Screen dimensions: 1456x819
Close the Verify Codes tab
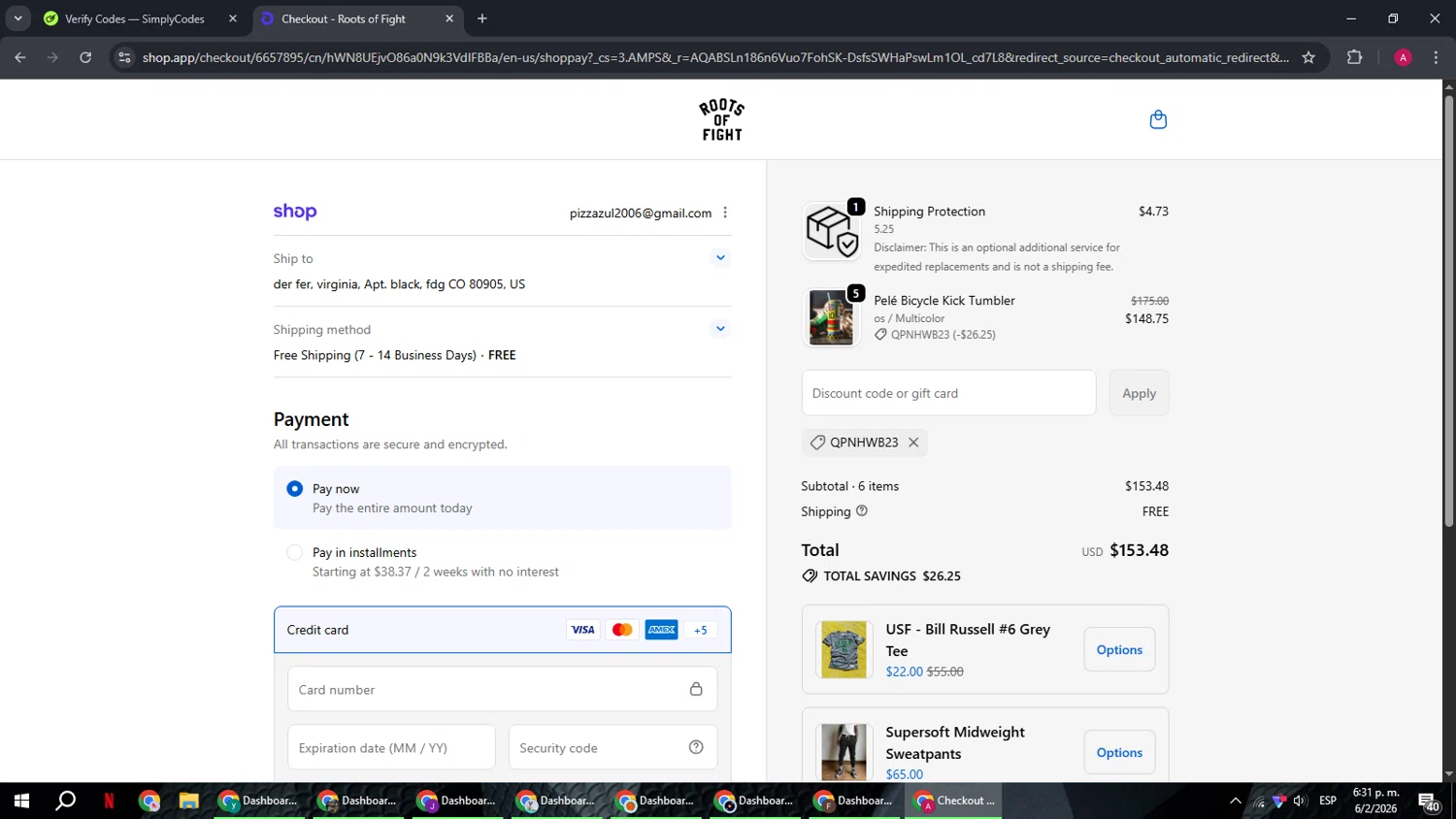233,18
